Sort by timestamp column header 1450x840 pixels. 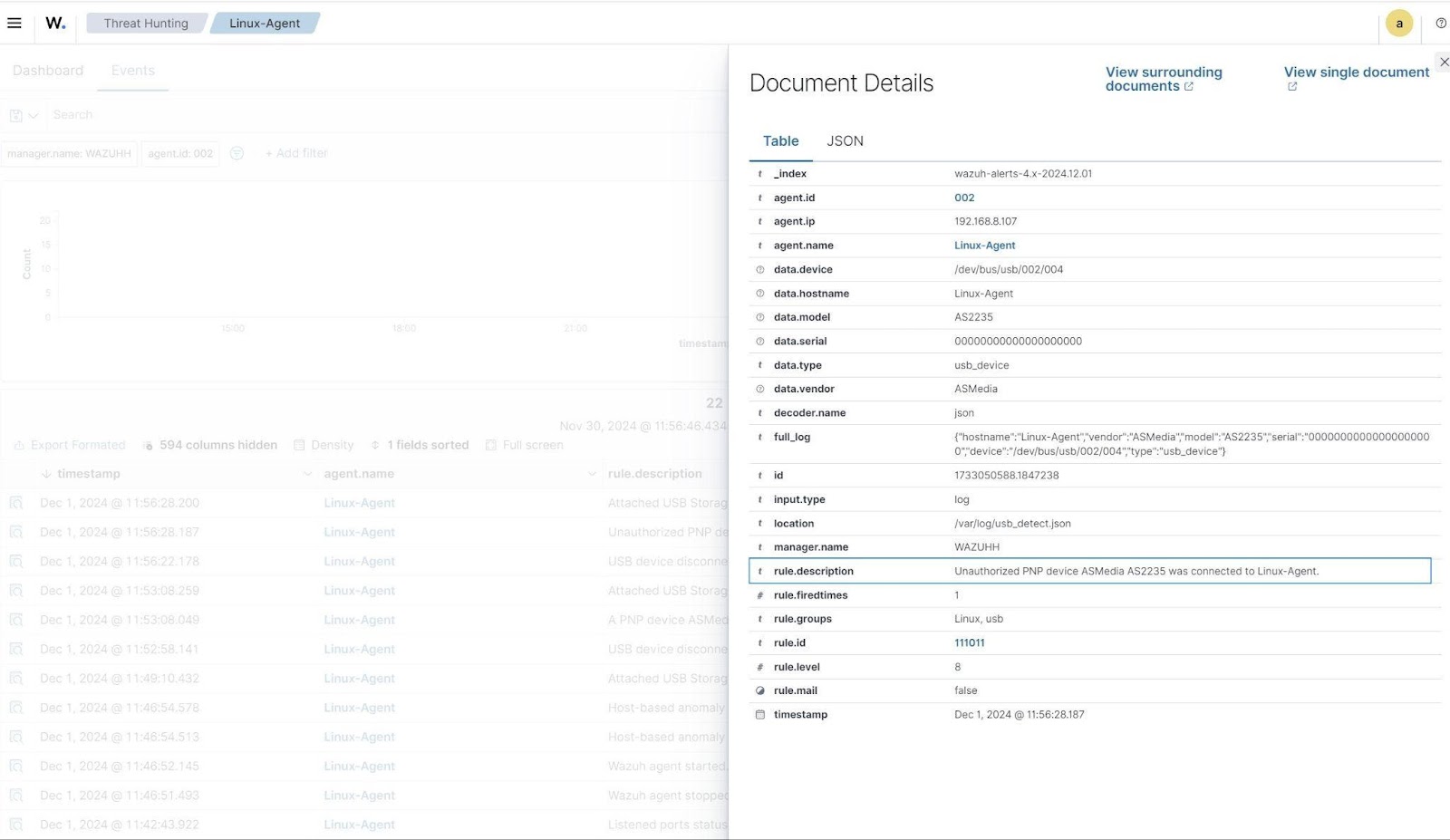click(x=88, y=474)
